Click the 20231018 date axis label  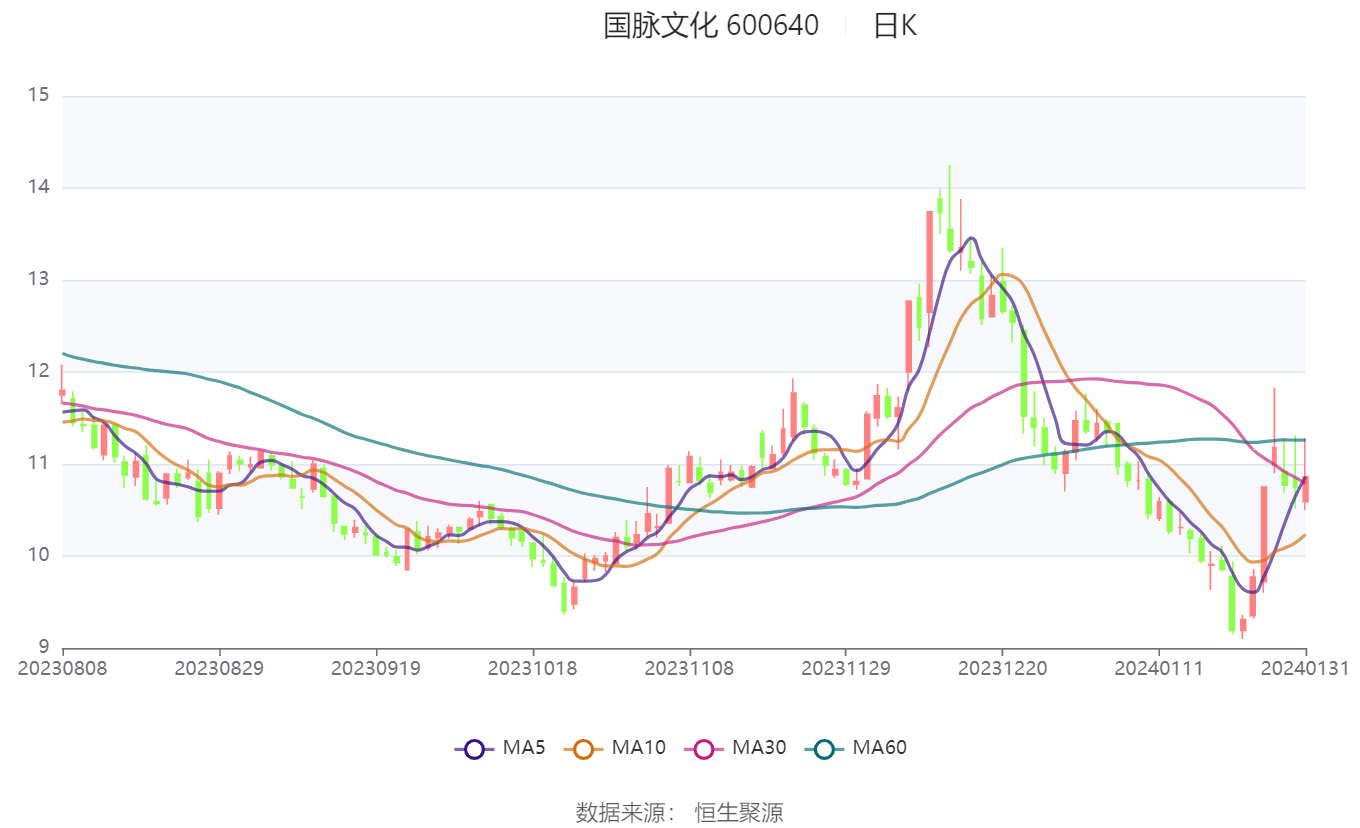coord(533,667)
